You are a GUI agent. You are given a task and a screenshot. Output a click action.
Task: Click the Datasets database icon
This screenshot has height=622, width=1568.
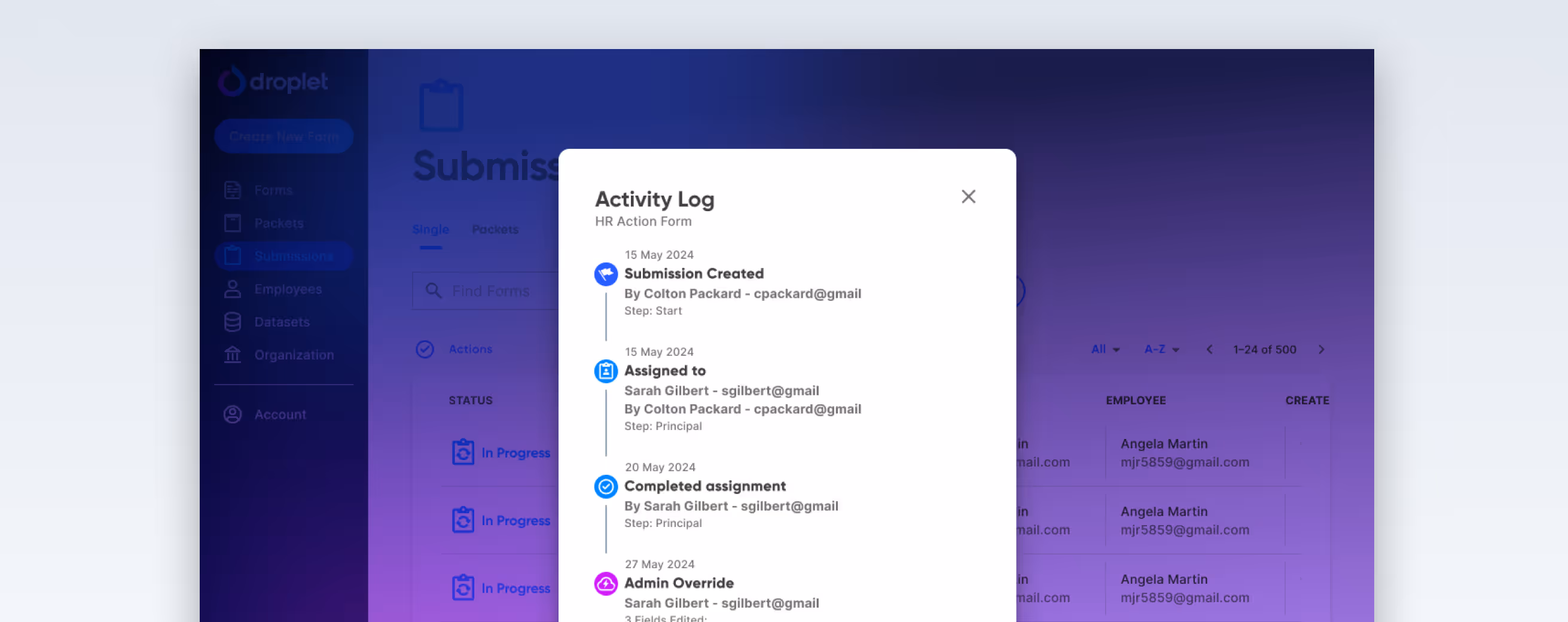233,322
